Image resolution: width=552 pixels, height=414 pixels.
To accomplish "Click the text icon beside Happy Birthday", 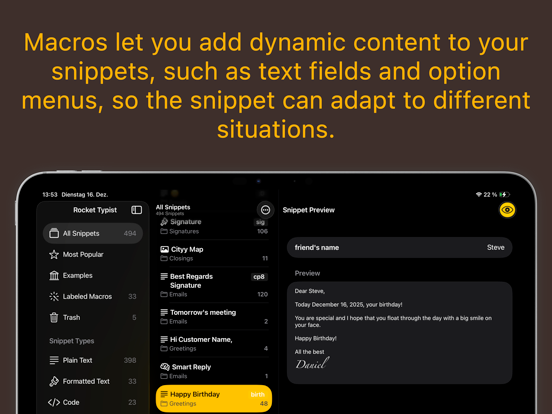I will pyautogui.click(x=164, y=394).
